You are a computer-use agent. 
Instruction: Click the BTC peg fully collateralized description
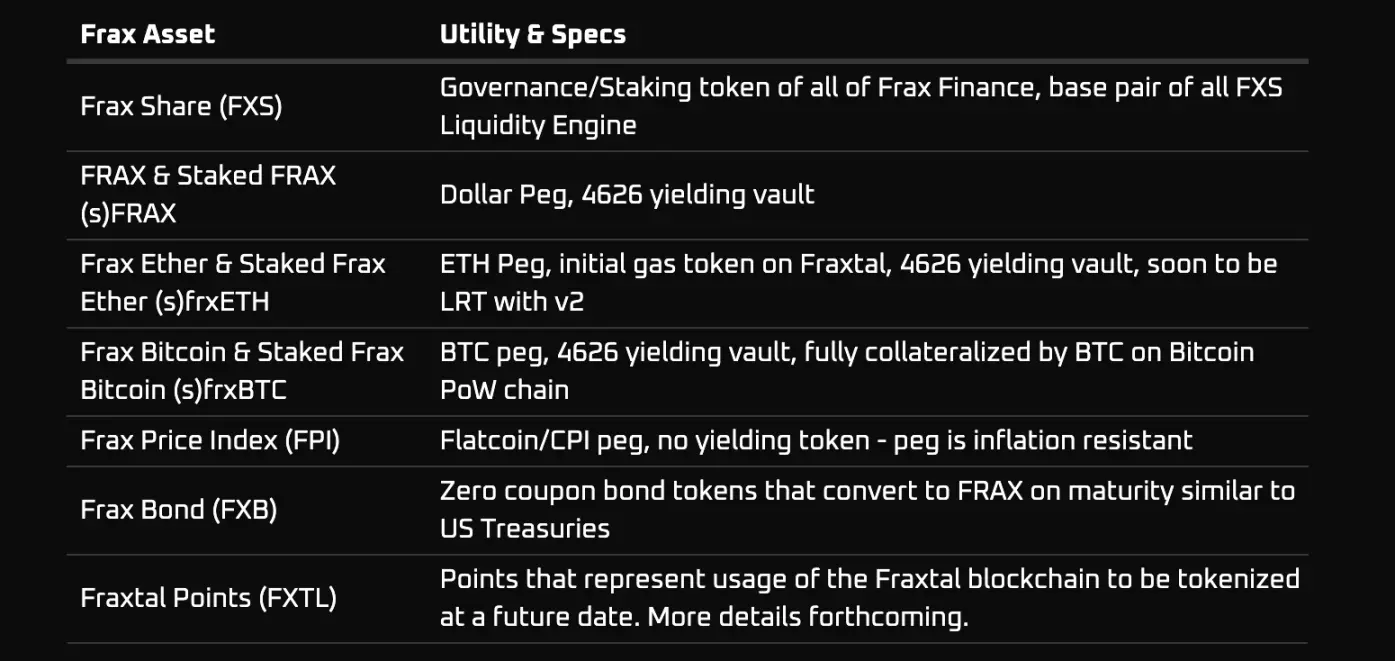[x=846, y=353]
